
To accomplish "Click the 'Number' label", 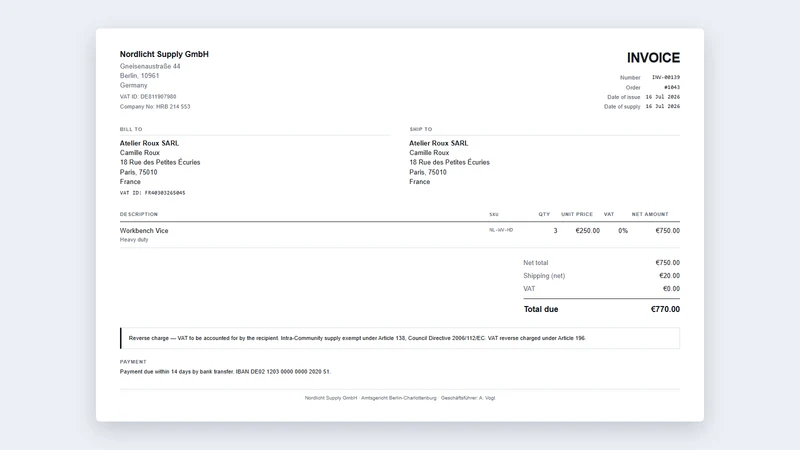I will [630, 78].
